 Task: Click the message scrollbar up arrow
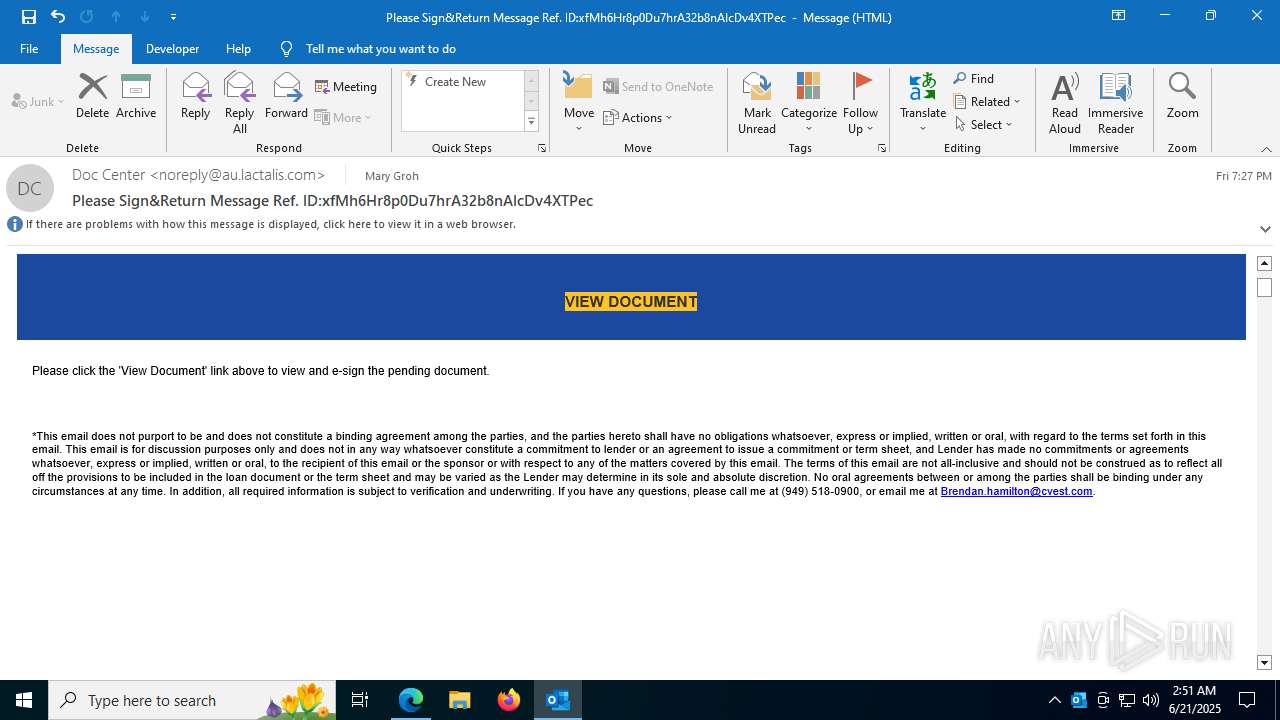[x=1264, y=263]
